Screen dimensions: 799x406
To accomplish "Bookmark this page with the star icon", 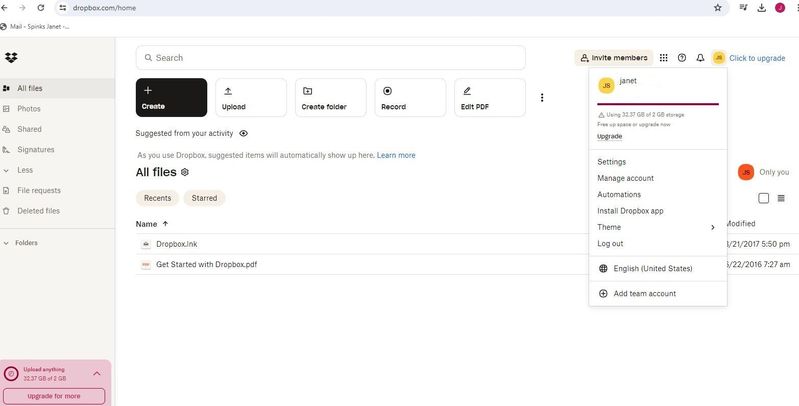I will coord(717,7).
